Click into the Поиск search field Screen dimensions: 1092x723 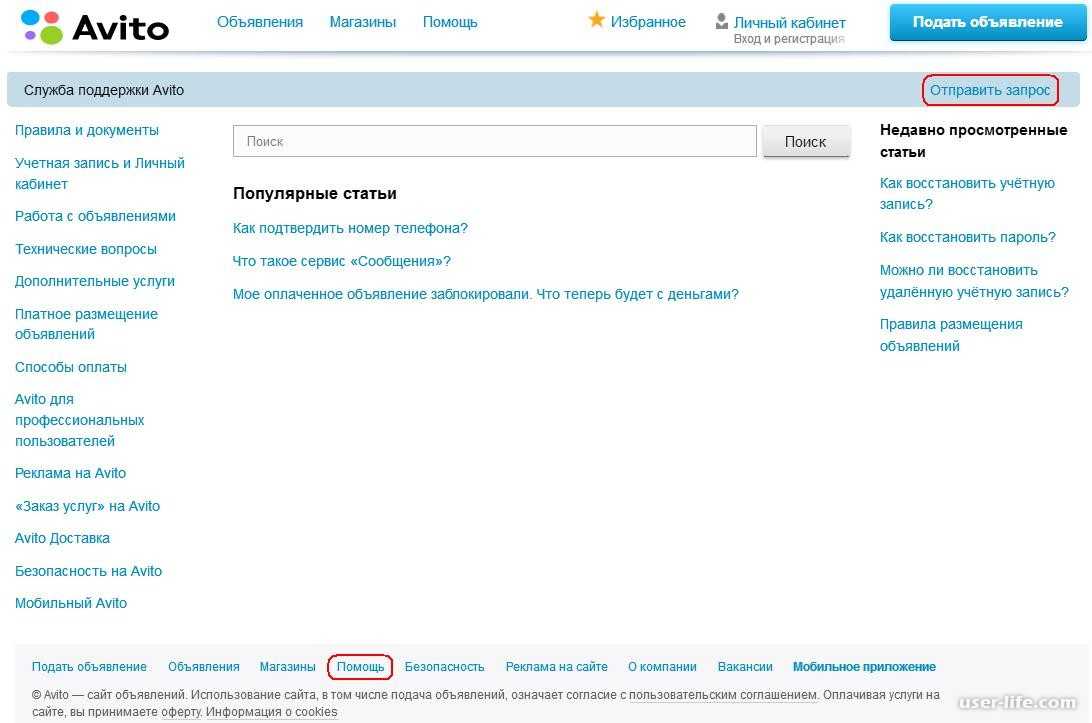pos(494,141)
